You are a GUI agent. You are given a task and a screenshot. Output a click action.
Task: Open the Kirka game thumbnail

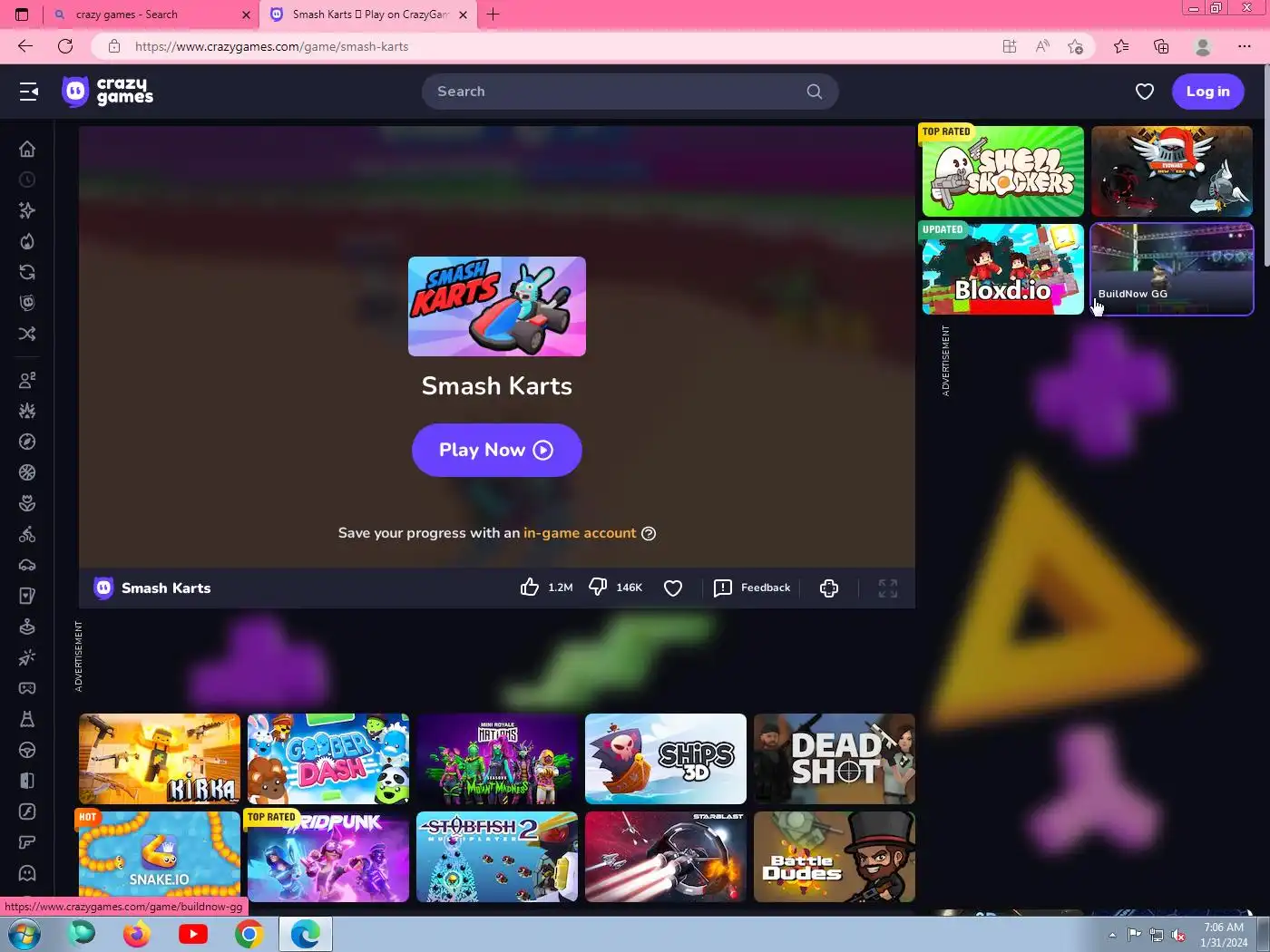click(160, 759)
